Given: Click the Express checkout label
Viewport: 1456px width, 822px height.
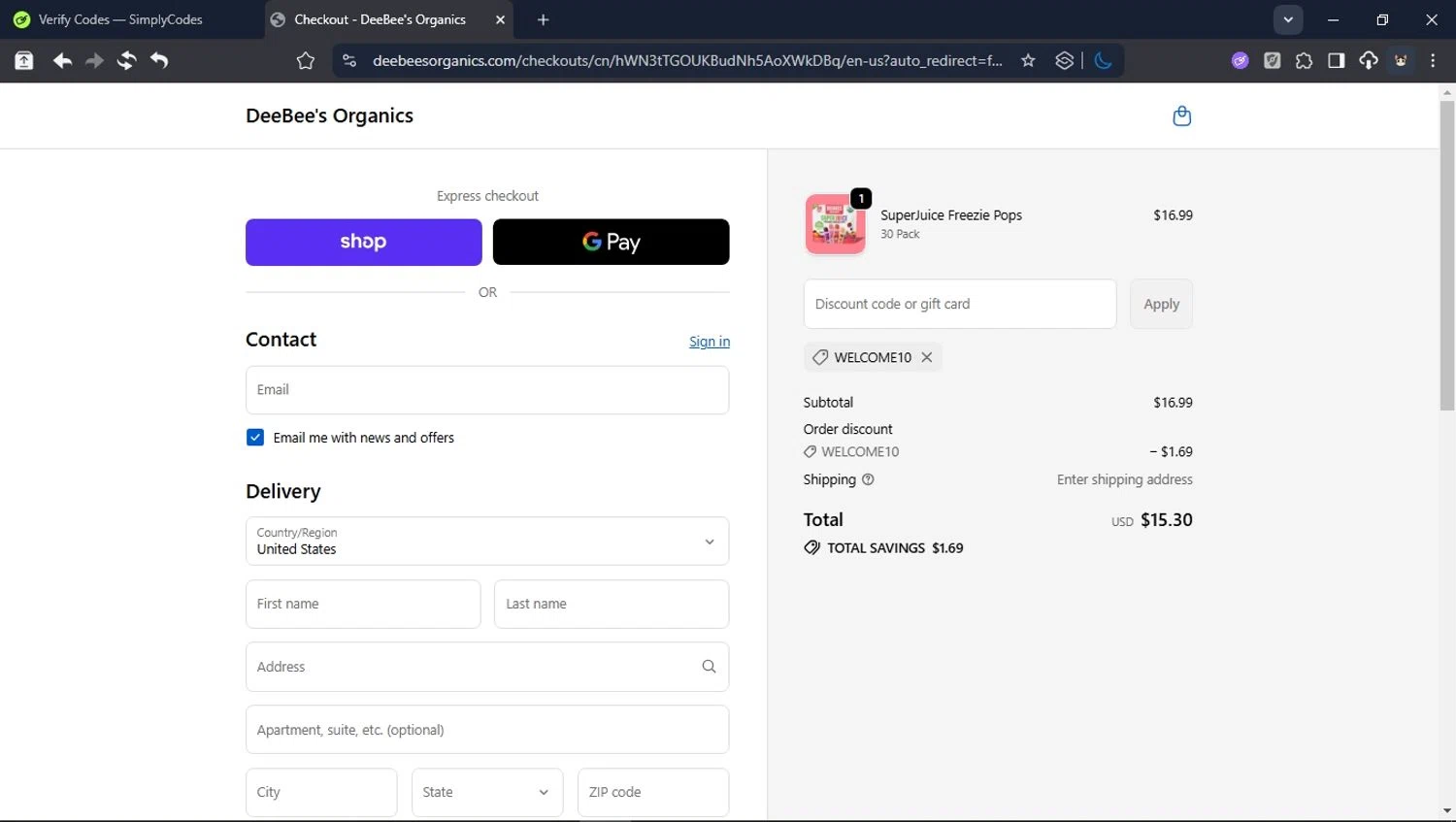Looking at the screenshot, I should click(487, 196).
